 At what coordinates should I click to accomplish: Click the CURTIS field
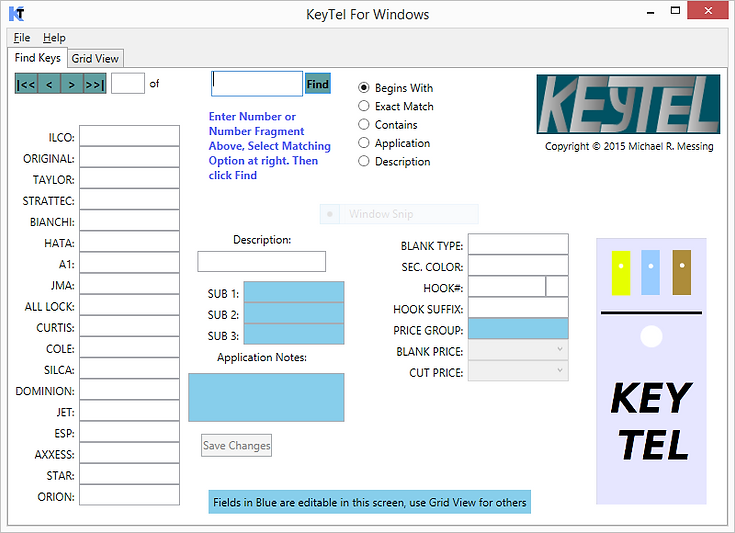[129, 326]
